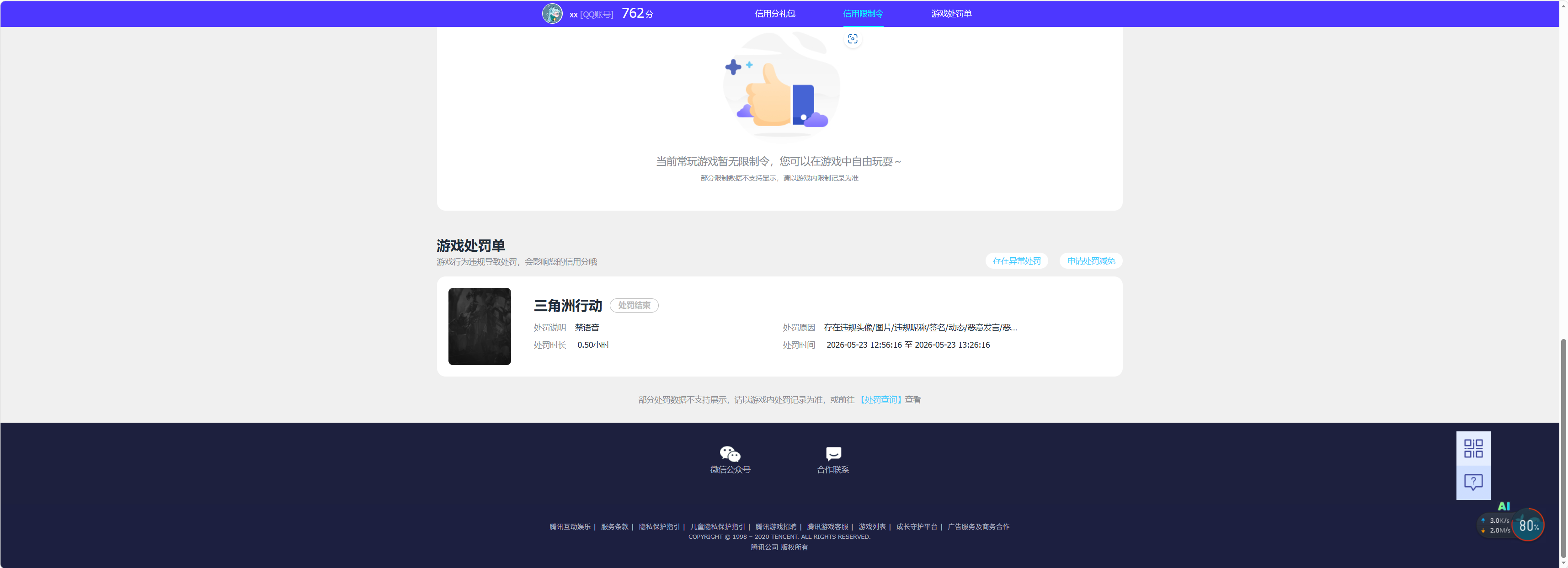Screen dimensions: 1568x568
Task: Go to the 游戏处罚单 tab
Action: [x=951, y=13]
